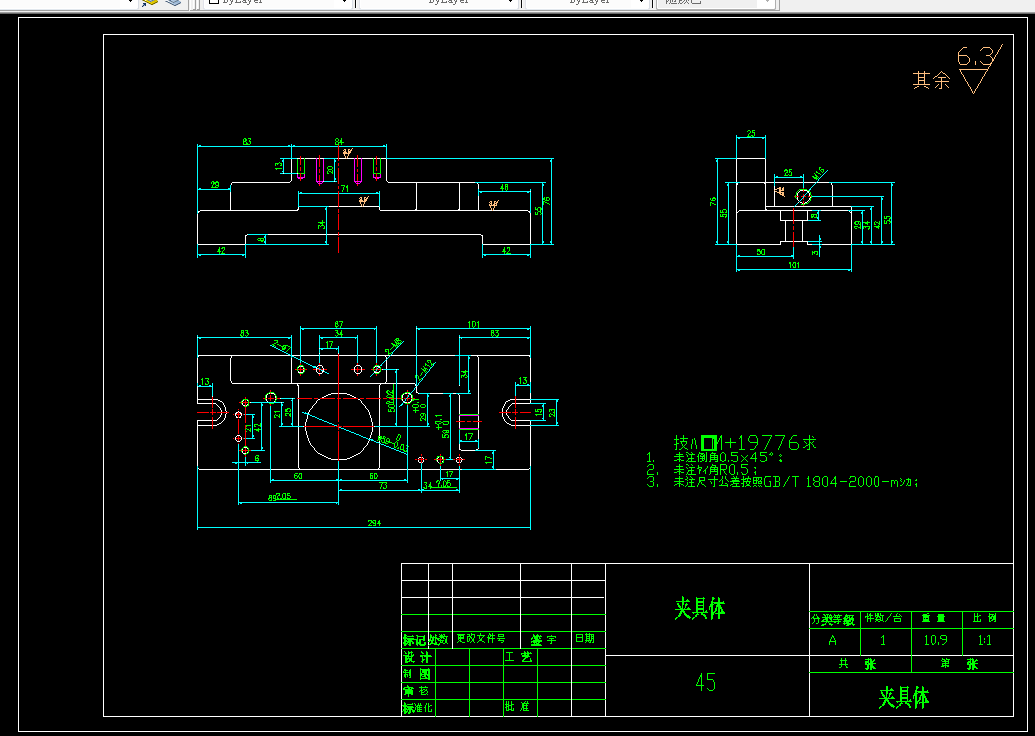Image resolution: width=1035 pixels, height=736 pixels.
Task: Click the 审核 row label
Action: pyautogui.click(x=417, y=691)
